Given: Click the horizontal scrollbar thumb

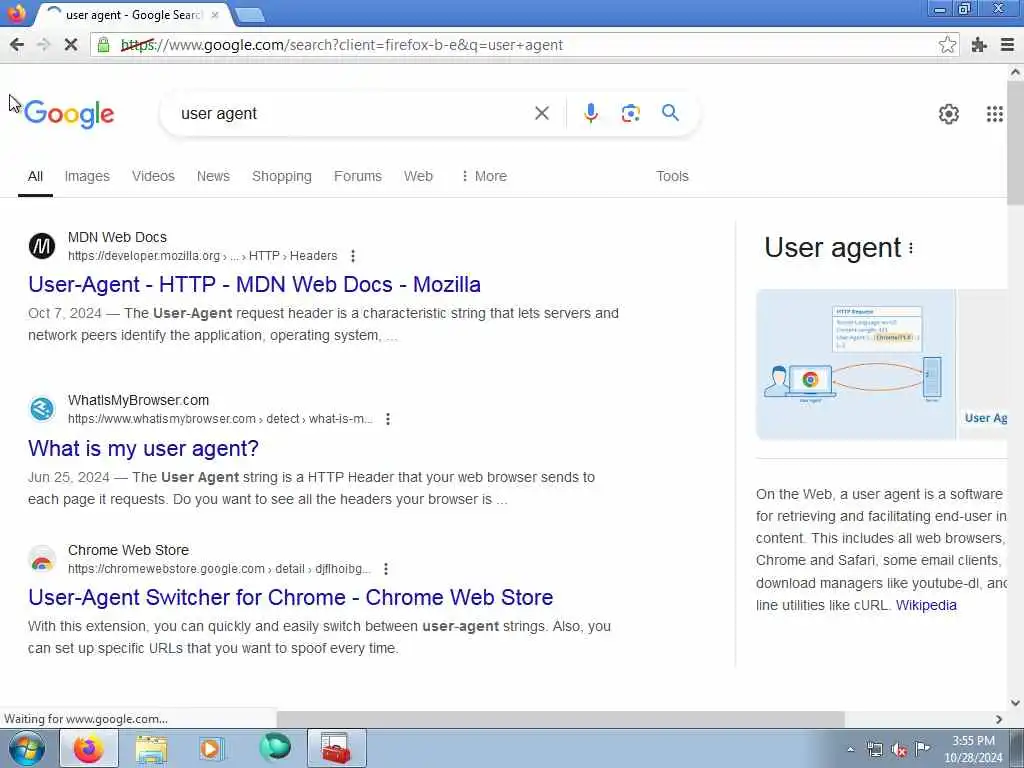Looking at the screenshot, I should (560, 719).
